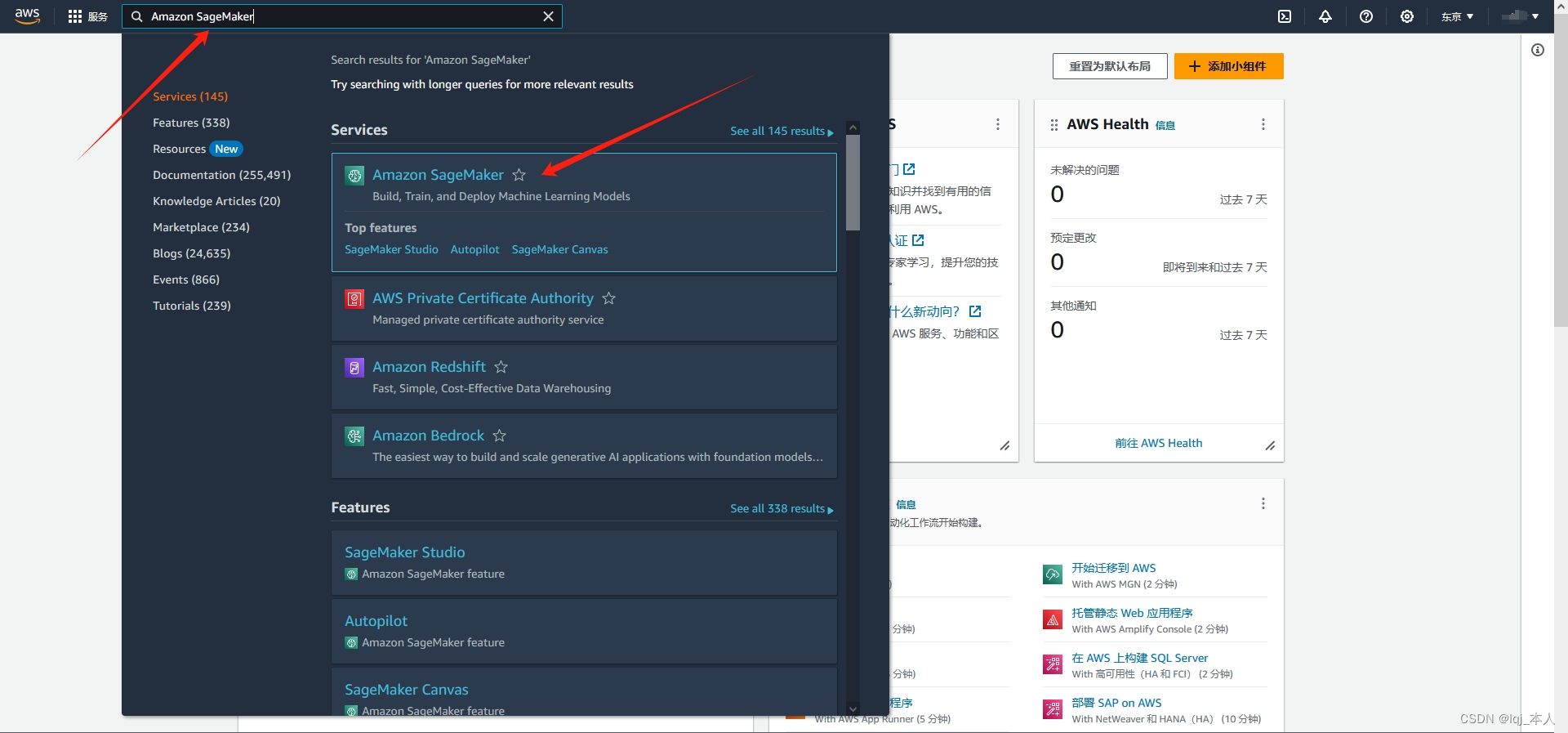Click the AWS logo home icon
Screen dimensions: 1568x733
click(27, 16)
